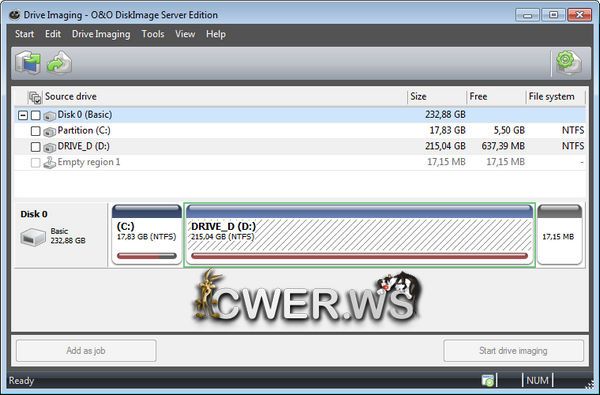
Task: Click the green arrow restore toolbar icon
Action: [59, 62]
